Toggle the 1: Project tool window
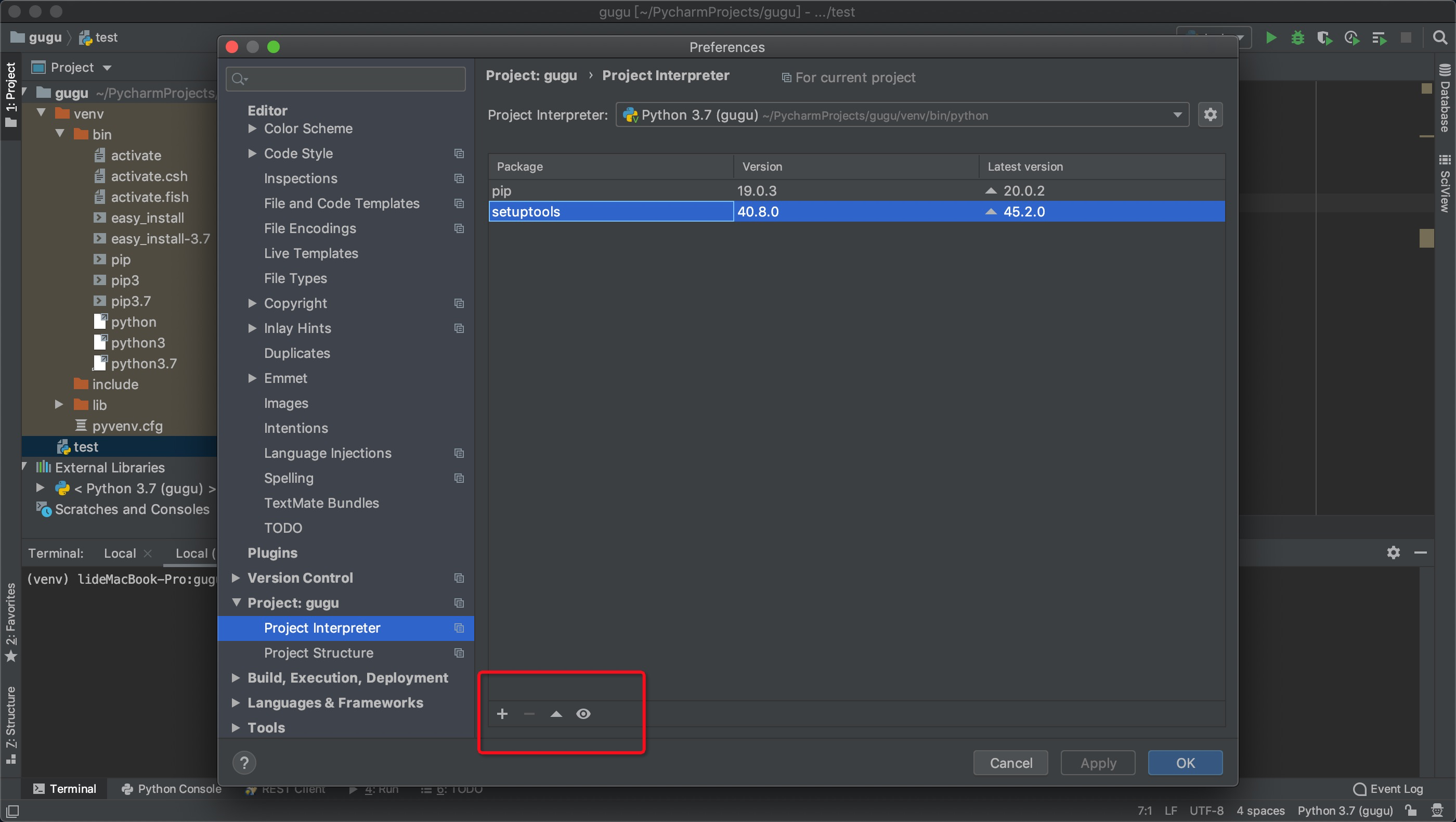Image resolution: width=1456 pixels, height=822 pixels. (11, 94)
